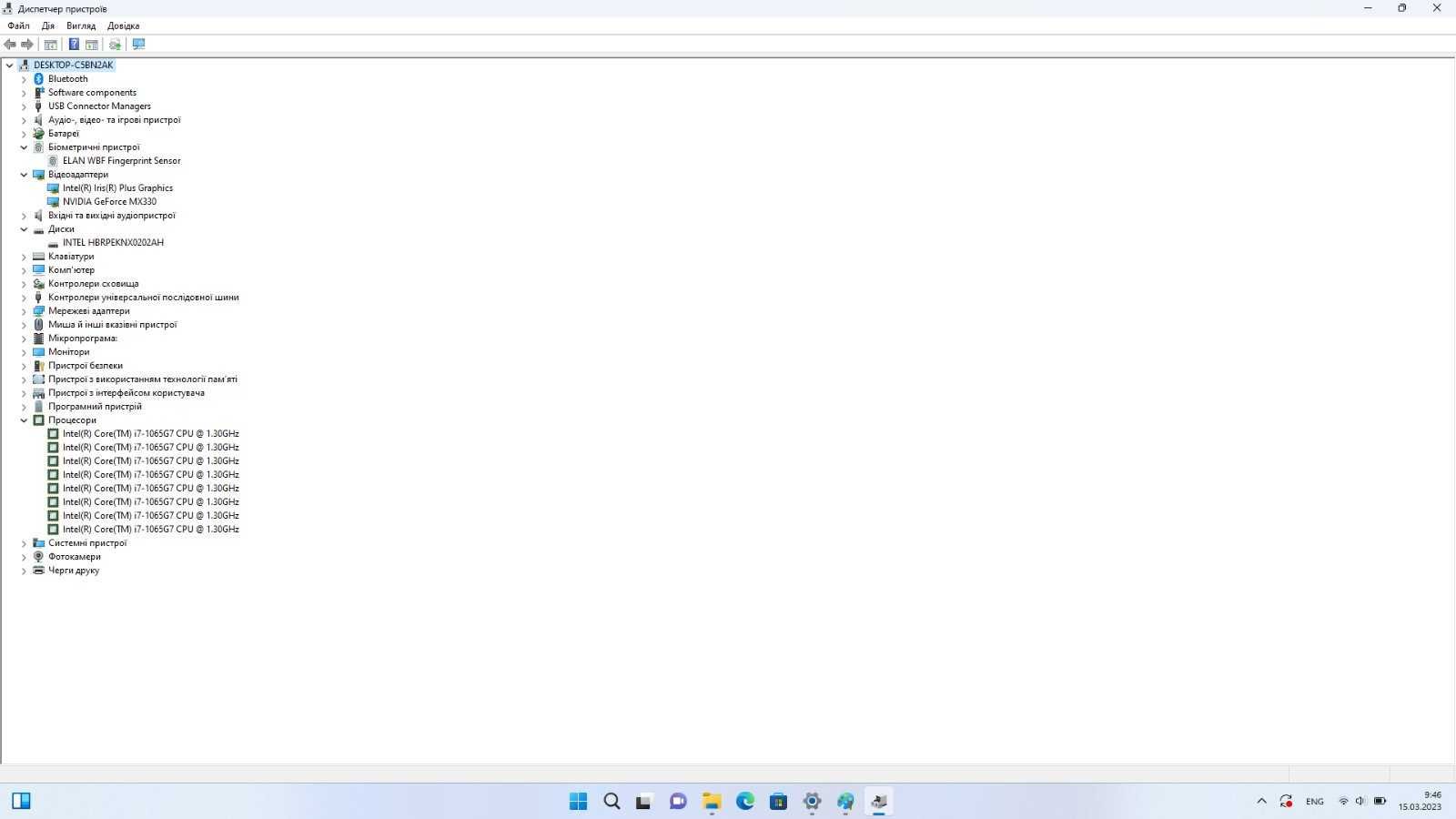Open taskbar Search magnifier
Screen dimensions: 1456x819
coord(612,801)
